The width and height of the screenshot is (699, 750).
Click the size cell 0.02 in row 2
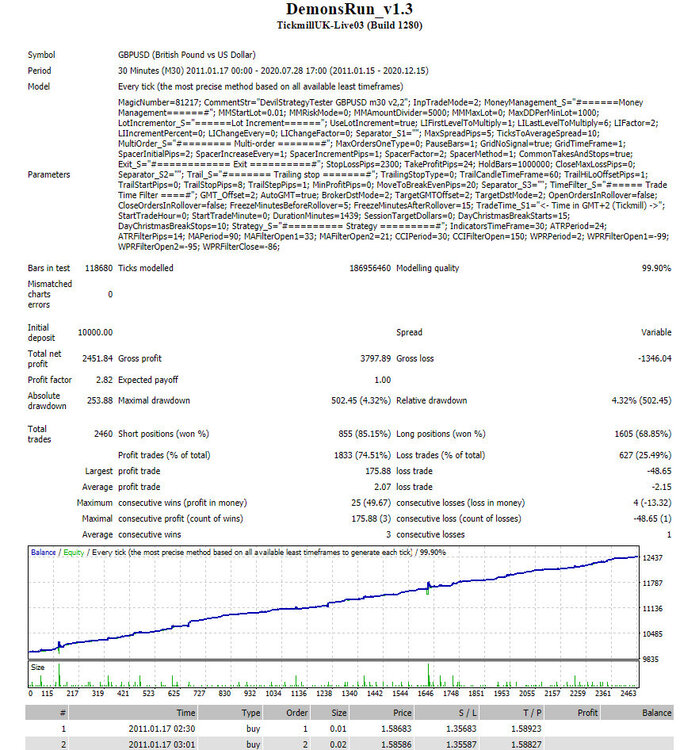pyautogui.click(x=338, y=745)
